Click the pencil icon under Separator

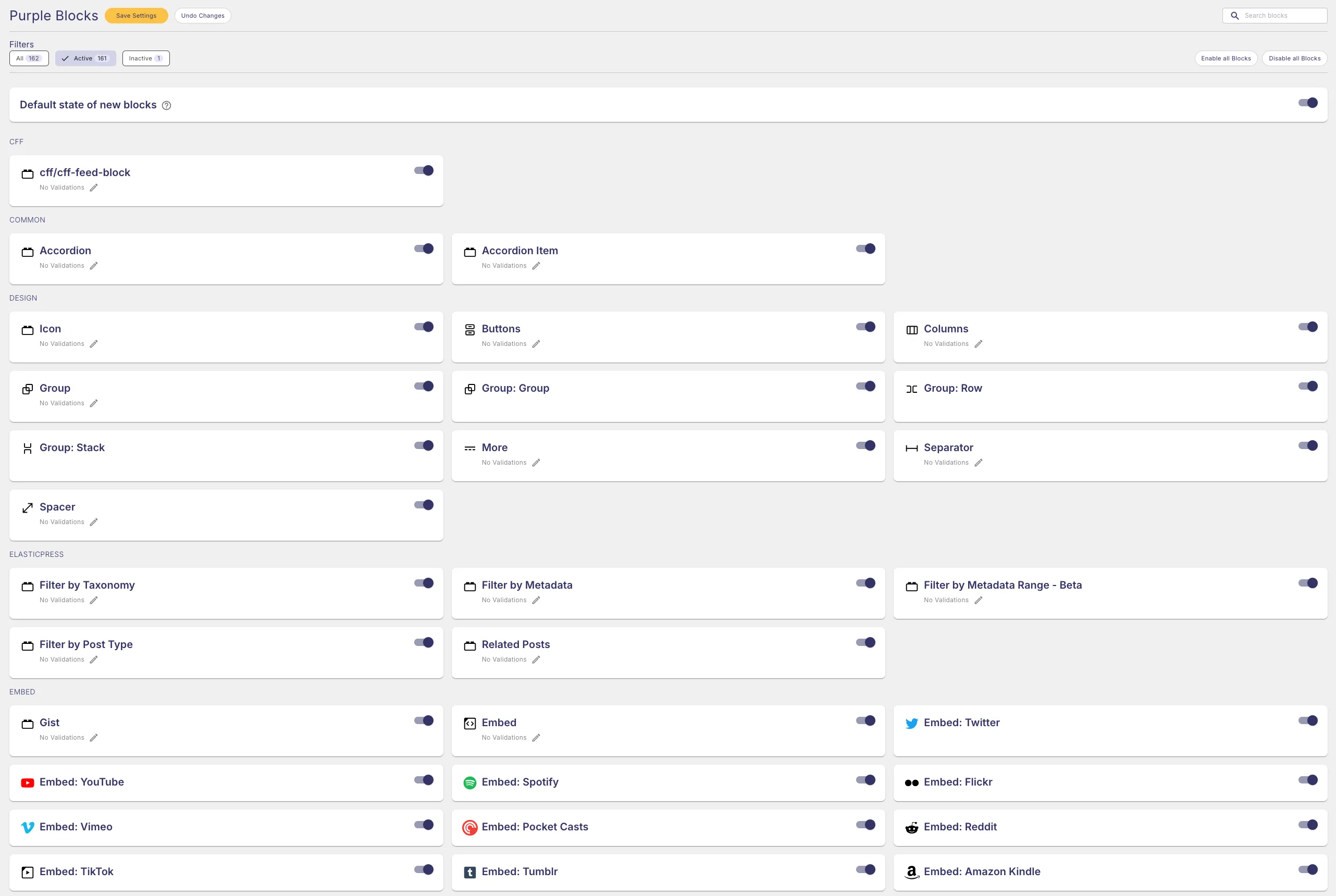tap(978, 463)
